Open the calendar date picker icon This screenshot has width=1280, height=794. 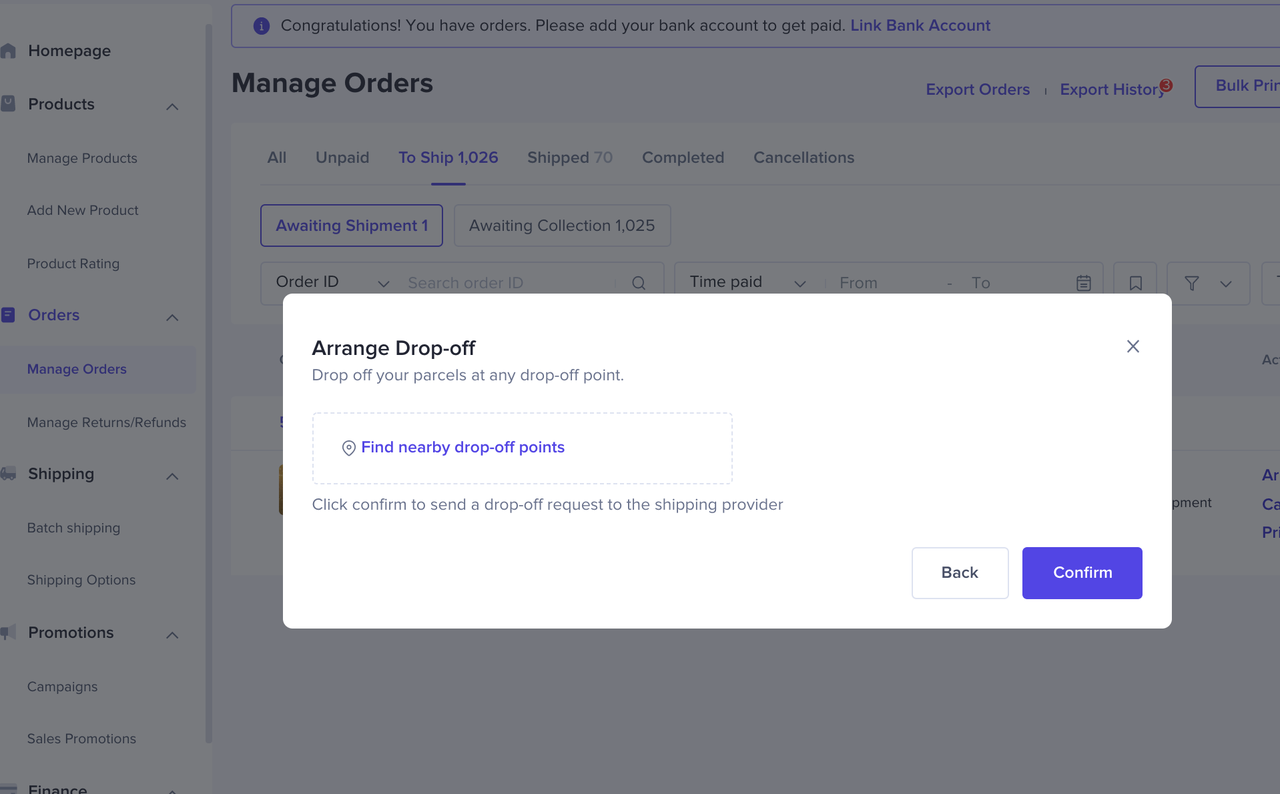click(1083, 283)
